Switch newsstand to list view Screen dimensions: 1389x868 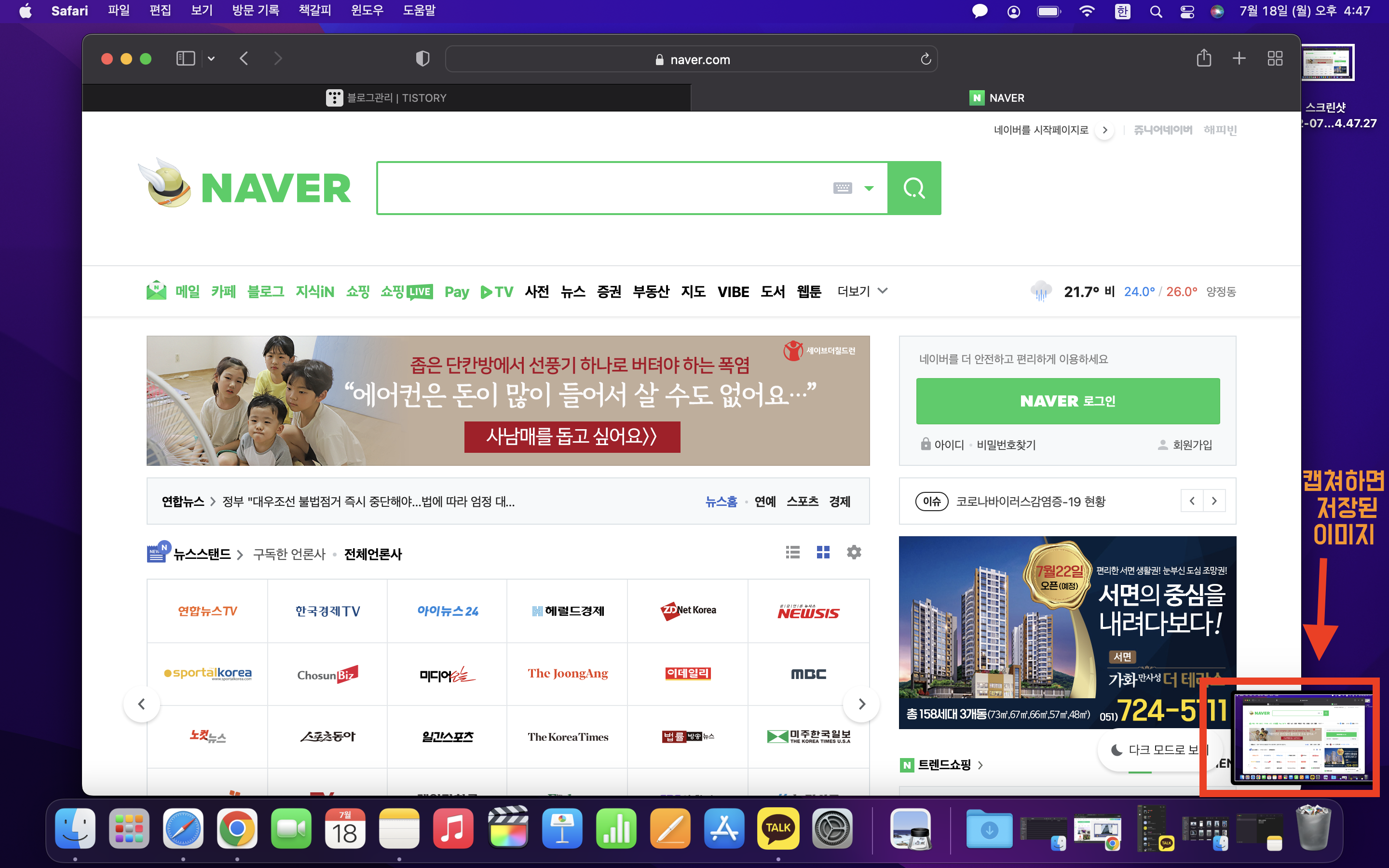point(793,552)
